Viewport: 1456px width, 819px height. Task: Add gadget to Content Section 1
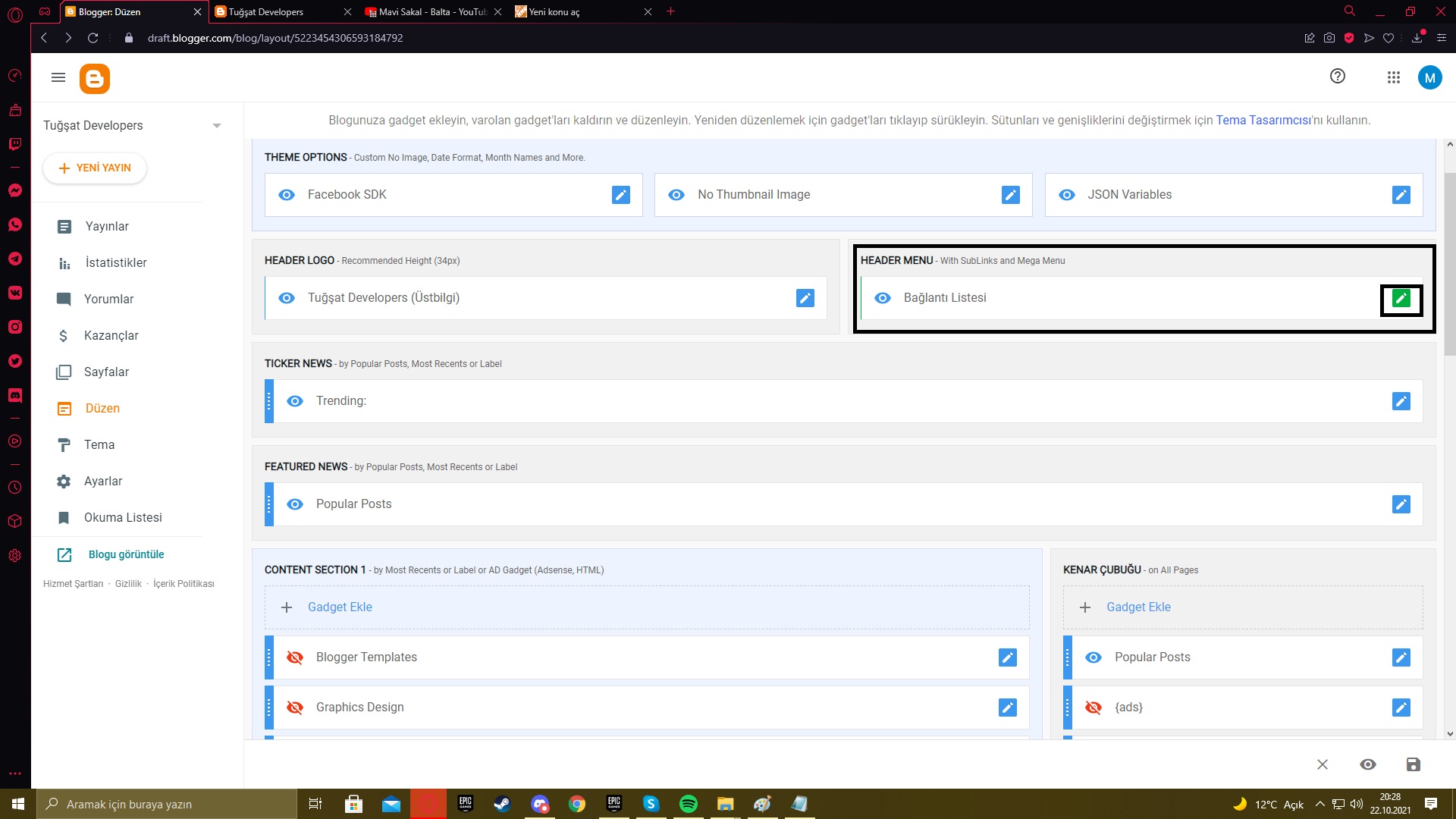click(x=647, y=607)
